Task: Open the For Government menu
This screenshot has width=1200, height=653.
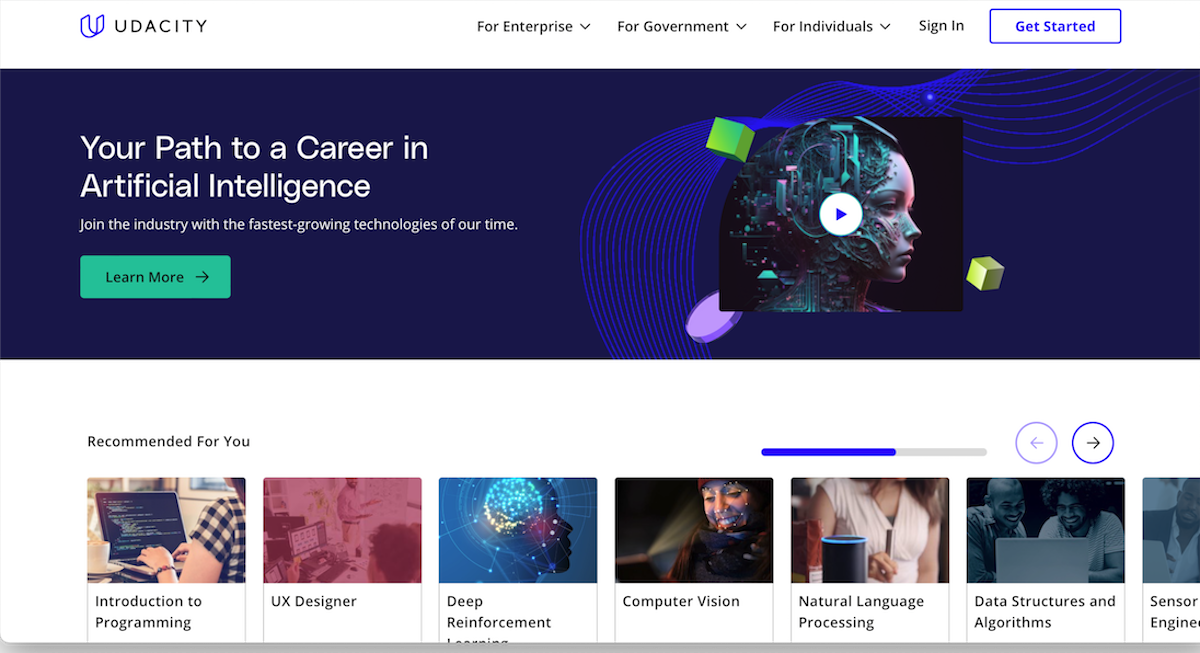Action: [681, 27]
